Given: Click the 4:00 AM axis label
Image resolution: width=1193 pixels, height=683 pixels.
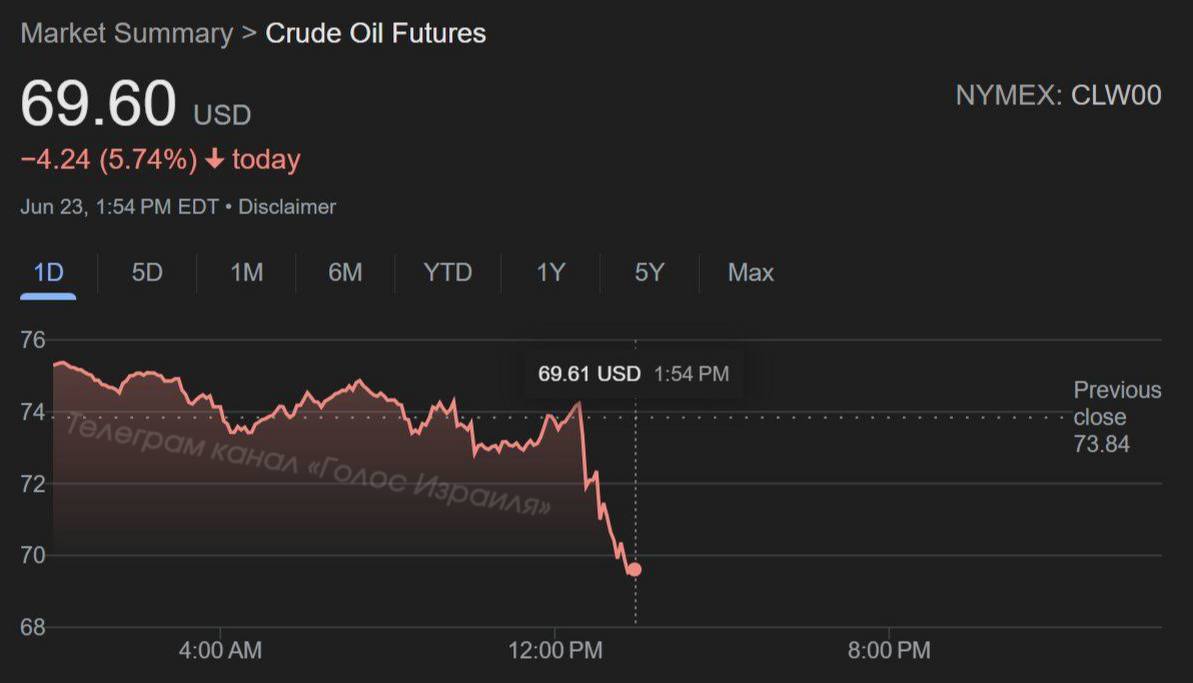Looking at the screenshot, I should pyautogui.click(x=220, y=651).
